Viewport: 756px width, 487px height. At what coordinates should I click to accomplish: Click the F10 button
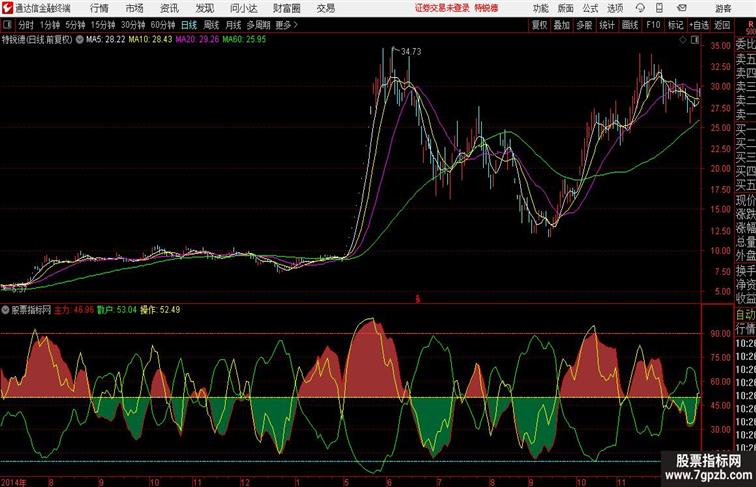(x=653, y=25)
